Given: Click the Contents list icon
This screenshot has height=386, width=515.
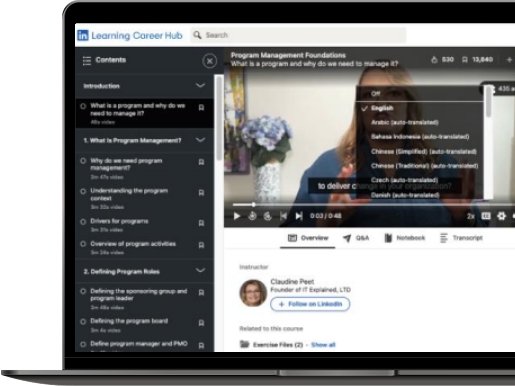Looking at the screenshot, I should click(87, 61).
